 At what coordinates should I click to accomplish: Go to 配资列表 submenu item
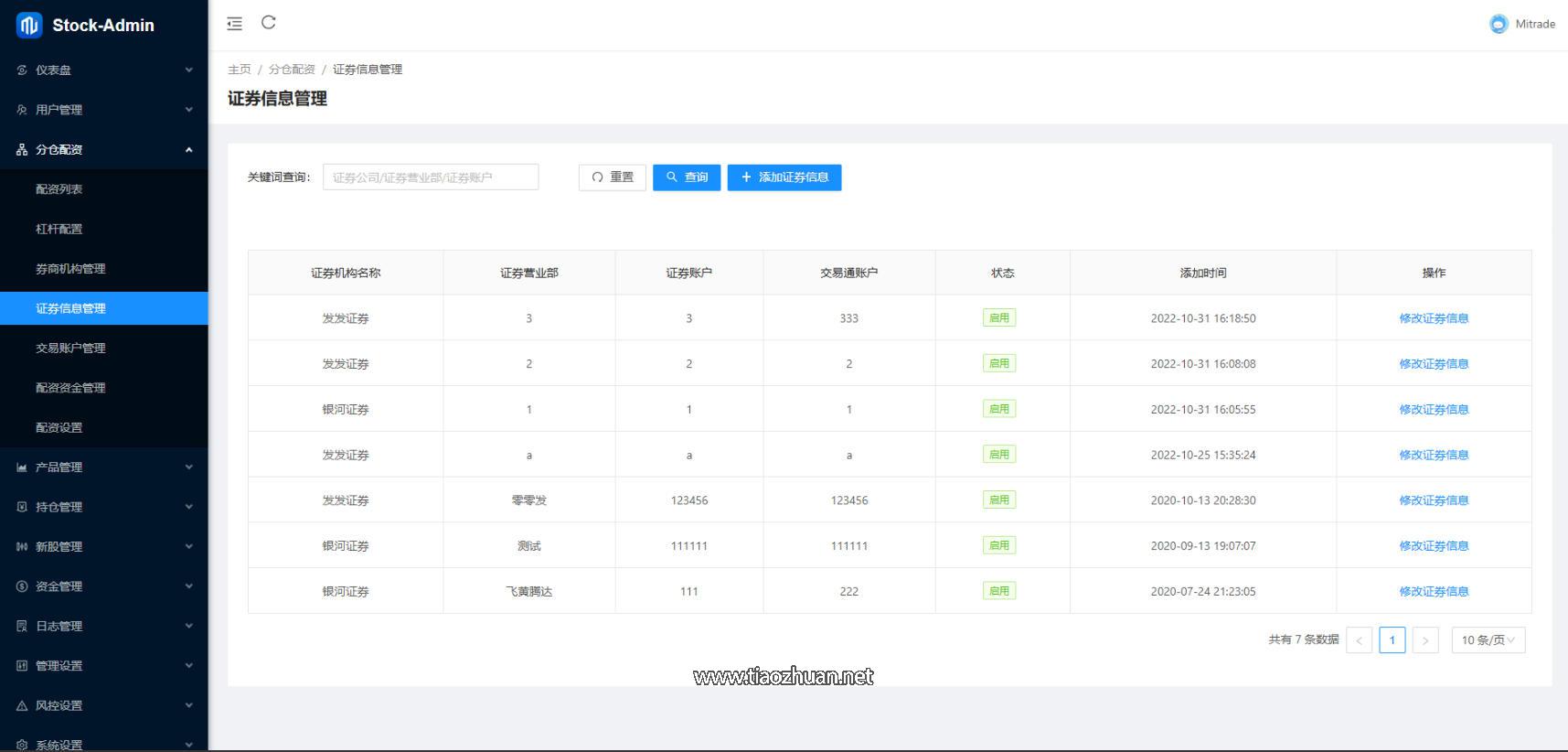click(59, 189)
